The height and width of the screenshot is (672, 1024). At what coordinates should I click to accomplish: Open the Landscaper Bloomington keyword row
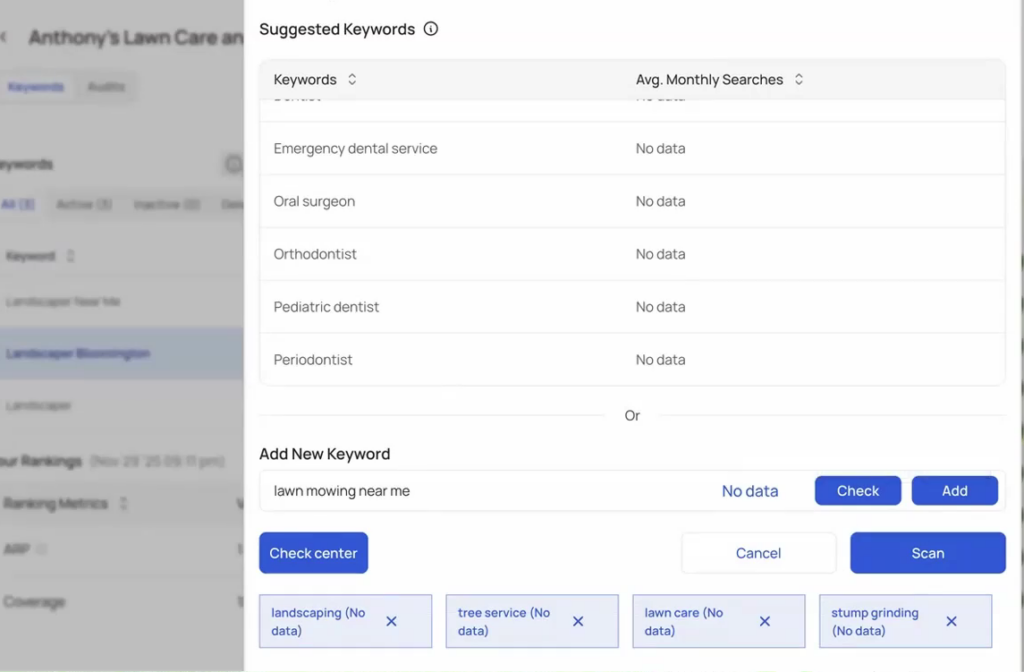(78, 354)
